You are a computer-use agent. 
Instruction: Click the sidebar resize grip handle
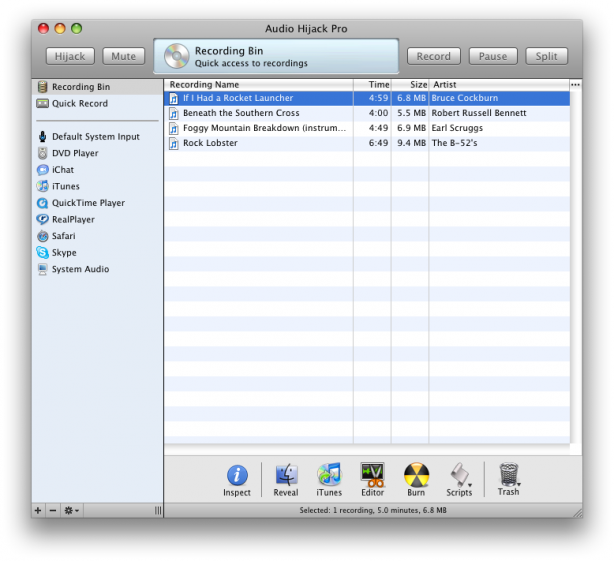point(158,510)
